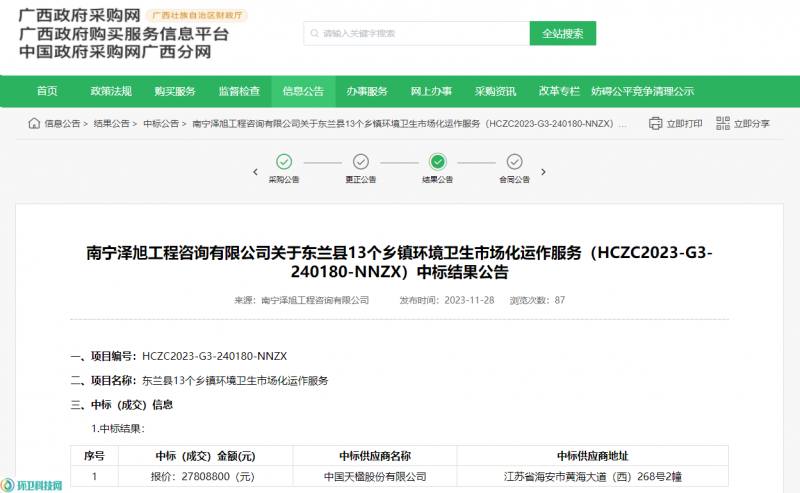
Task: Click the project number HCZC2023-G3-240180-NNZX text
Action: [x=214, y=356]
